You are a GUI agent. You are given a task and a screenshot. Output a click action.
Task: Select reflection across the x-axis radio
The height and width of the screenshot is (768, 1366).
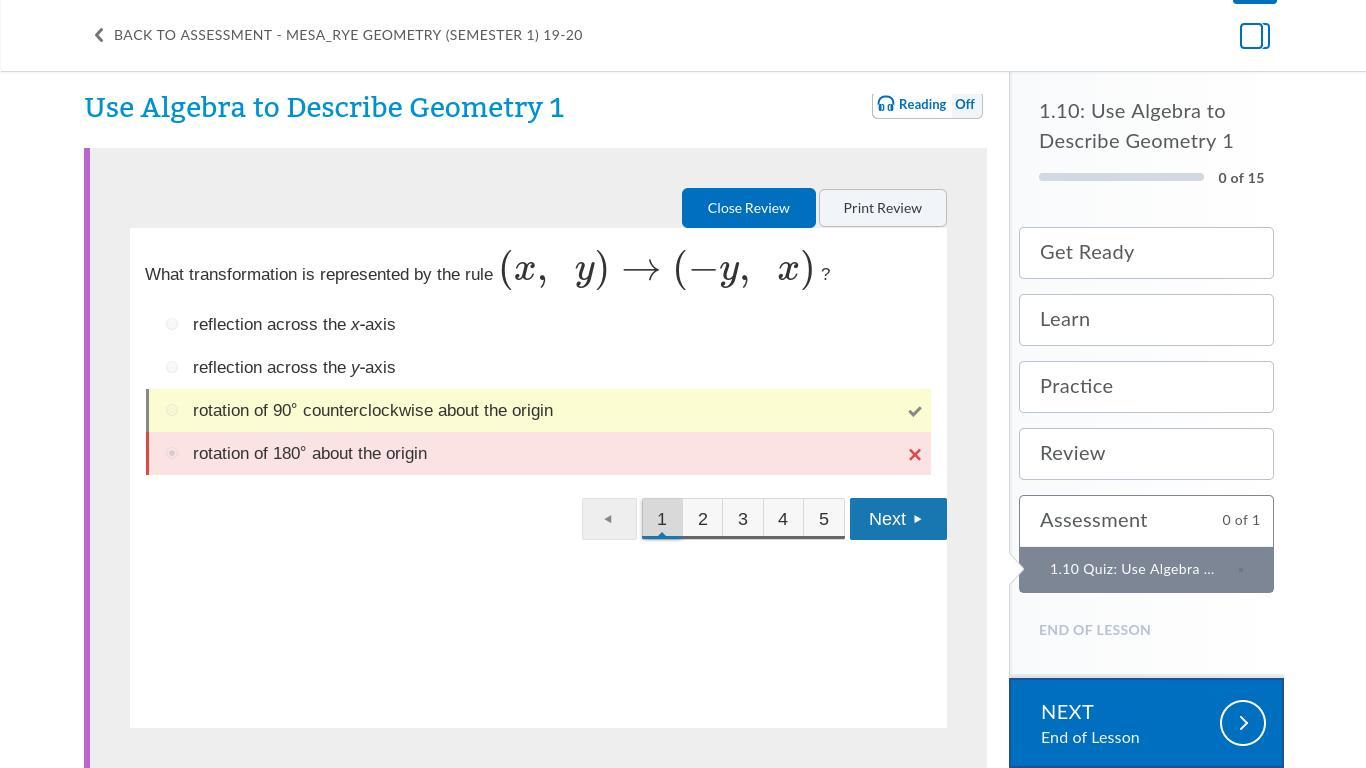[x=172, y=324]
